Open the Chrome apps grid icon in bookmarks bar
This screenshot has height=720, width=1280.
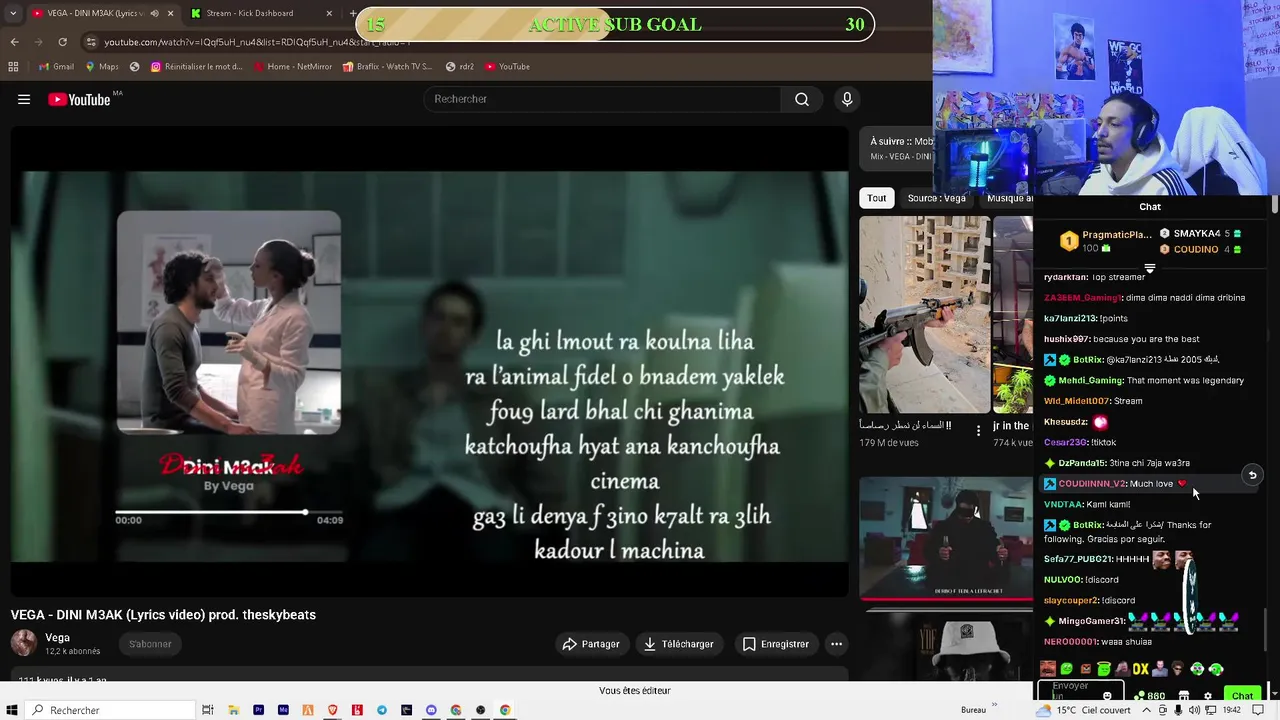(x=13, y=67)
